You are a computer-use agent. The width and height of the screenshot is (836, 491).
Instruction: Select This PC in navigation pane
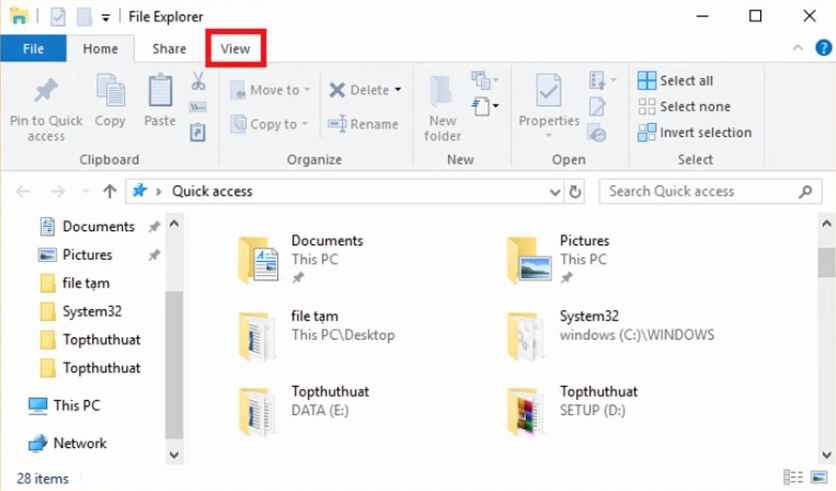tap(76, 406)
